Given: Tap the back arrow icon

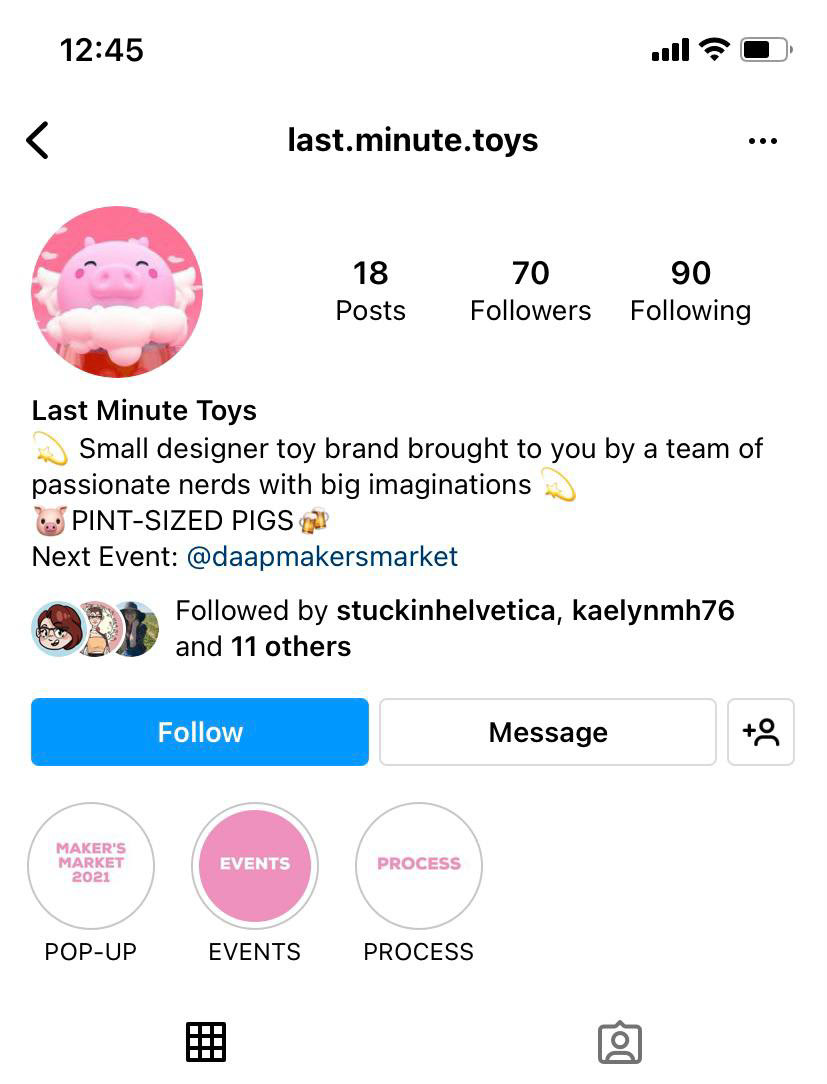Looking at the screenshot, I should point(37,140).
